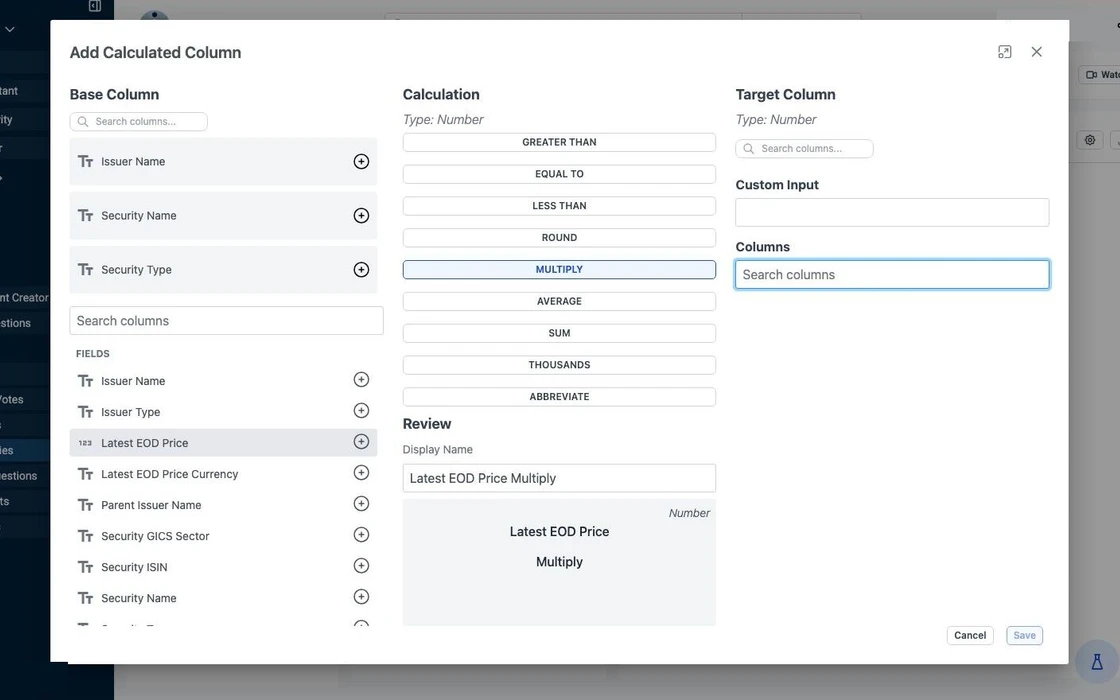Pick the SUM calculation
This screenshot has width=1120, height=700.
[559, 333]
